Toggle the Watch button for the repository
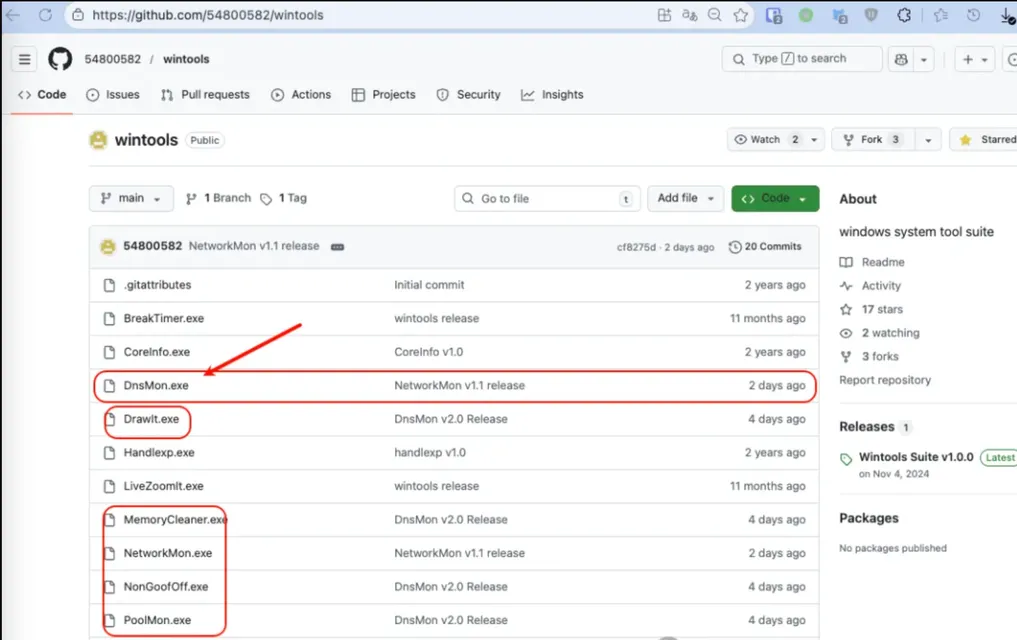 (x=765, y=140)
